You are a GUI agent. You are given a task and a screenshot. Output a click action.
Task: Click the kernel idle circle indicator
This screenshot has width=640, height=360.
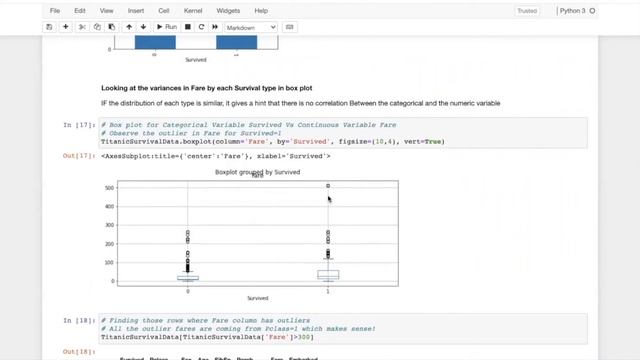tap(592, 11)
